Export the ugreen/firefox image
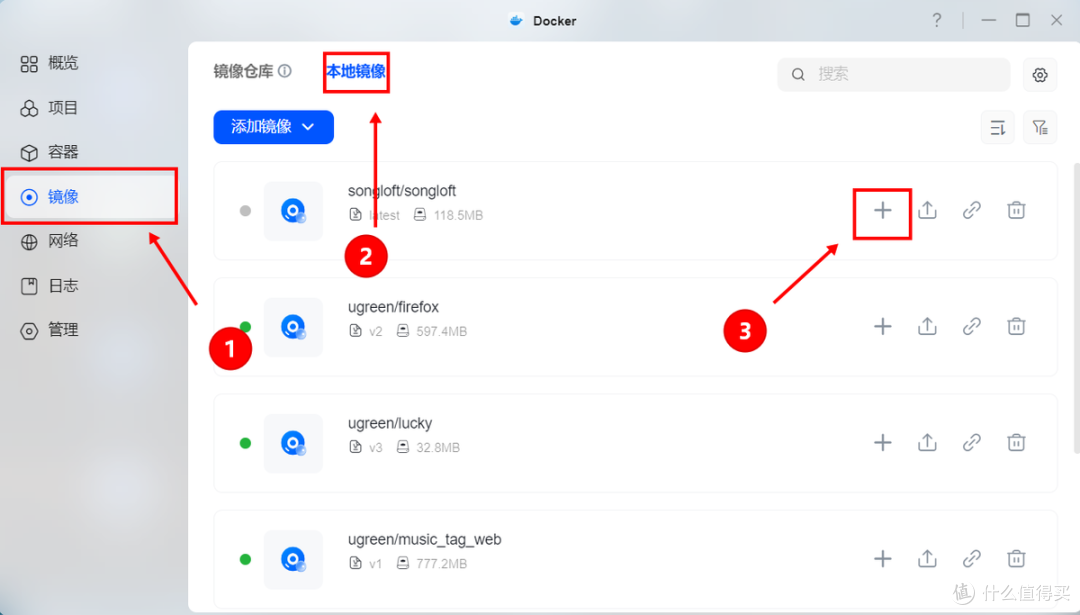Viewport: 1080px width, 615px height. tap(927, 326)
